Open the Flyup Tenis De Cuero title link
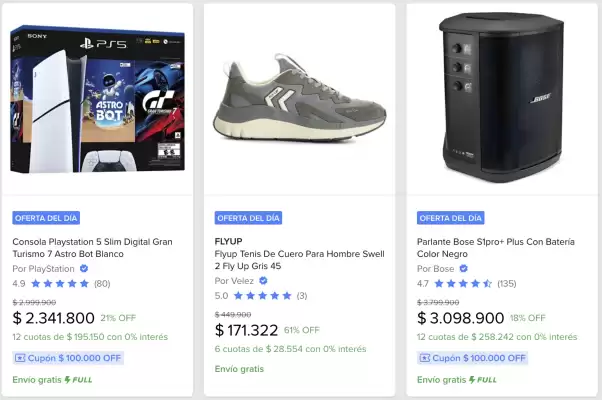 pyautogui.click(x=298, y=261)
